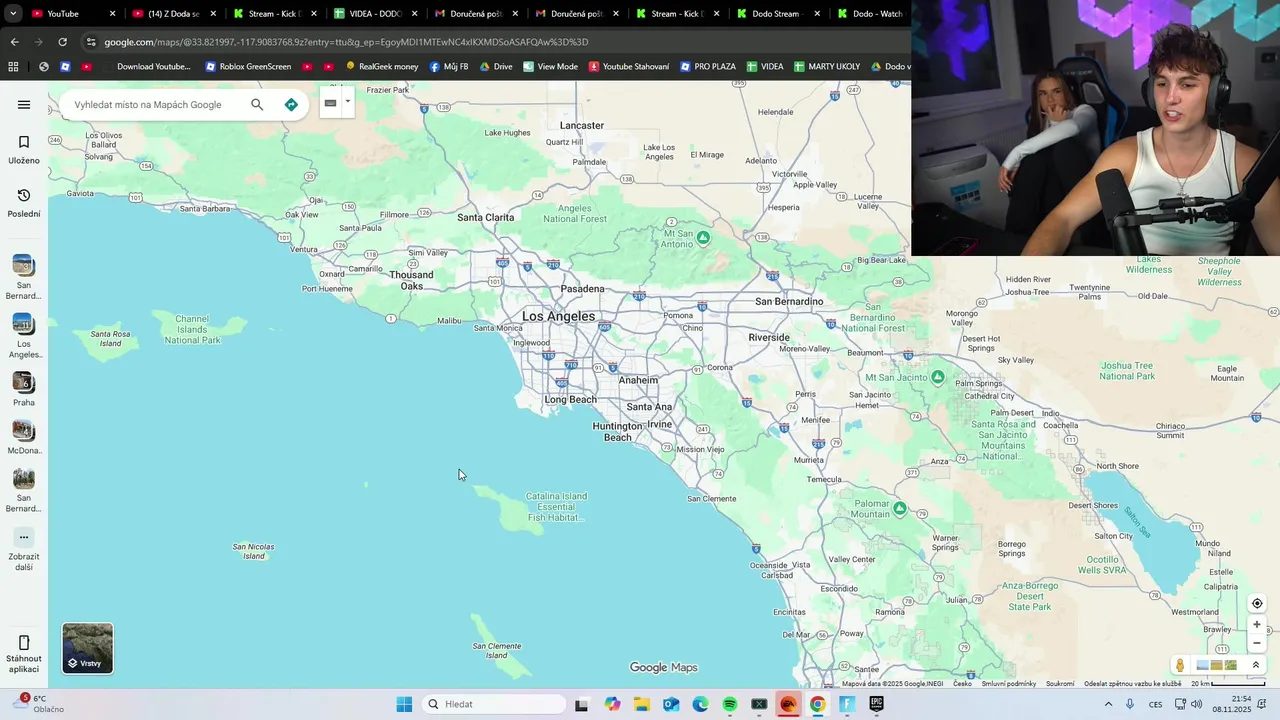Open directions with the blue arrow icon
Image resolution: width=1280 pixels, height=720 pixels.
pyautogui.click(x=291, y=105)
